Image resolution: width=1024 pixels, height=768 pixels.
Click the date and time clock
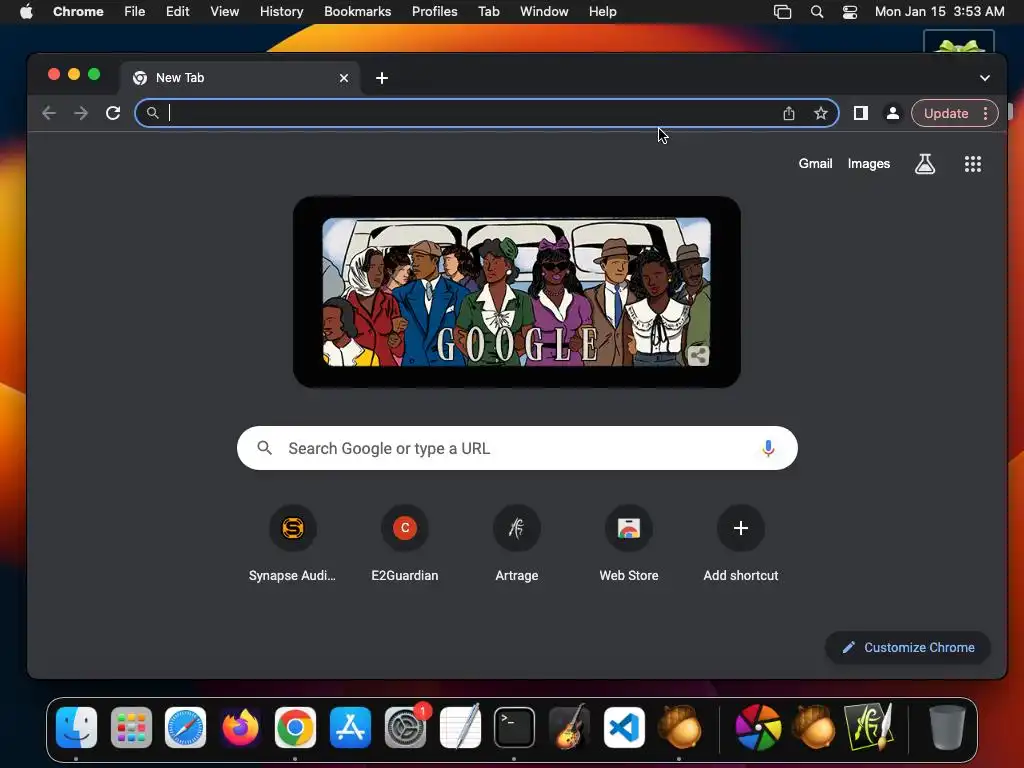[939, 12]
